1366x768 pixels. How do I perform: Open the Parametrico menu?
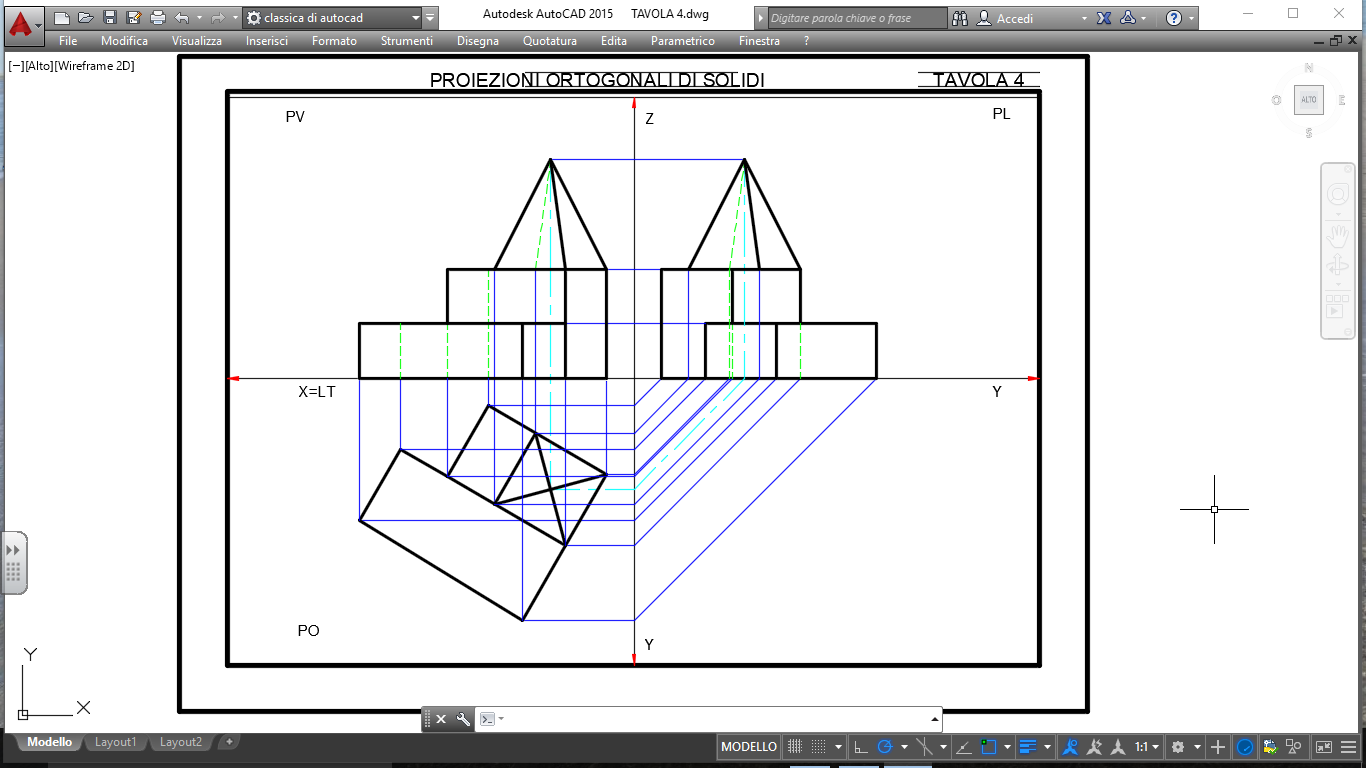pos(683,41)
